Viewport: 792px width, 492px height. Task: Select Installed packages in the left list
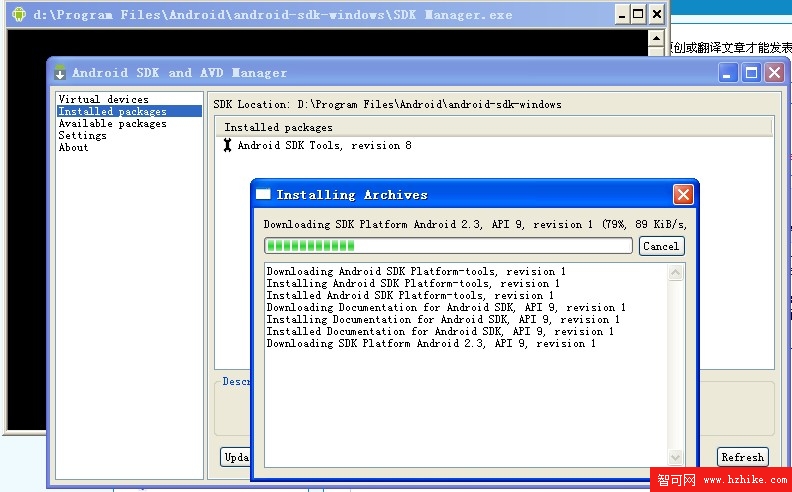(x=112, y=112)
